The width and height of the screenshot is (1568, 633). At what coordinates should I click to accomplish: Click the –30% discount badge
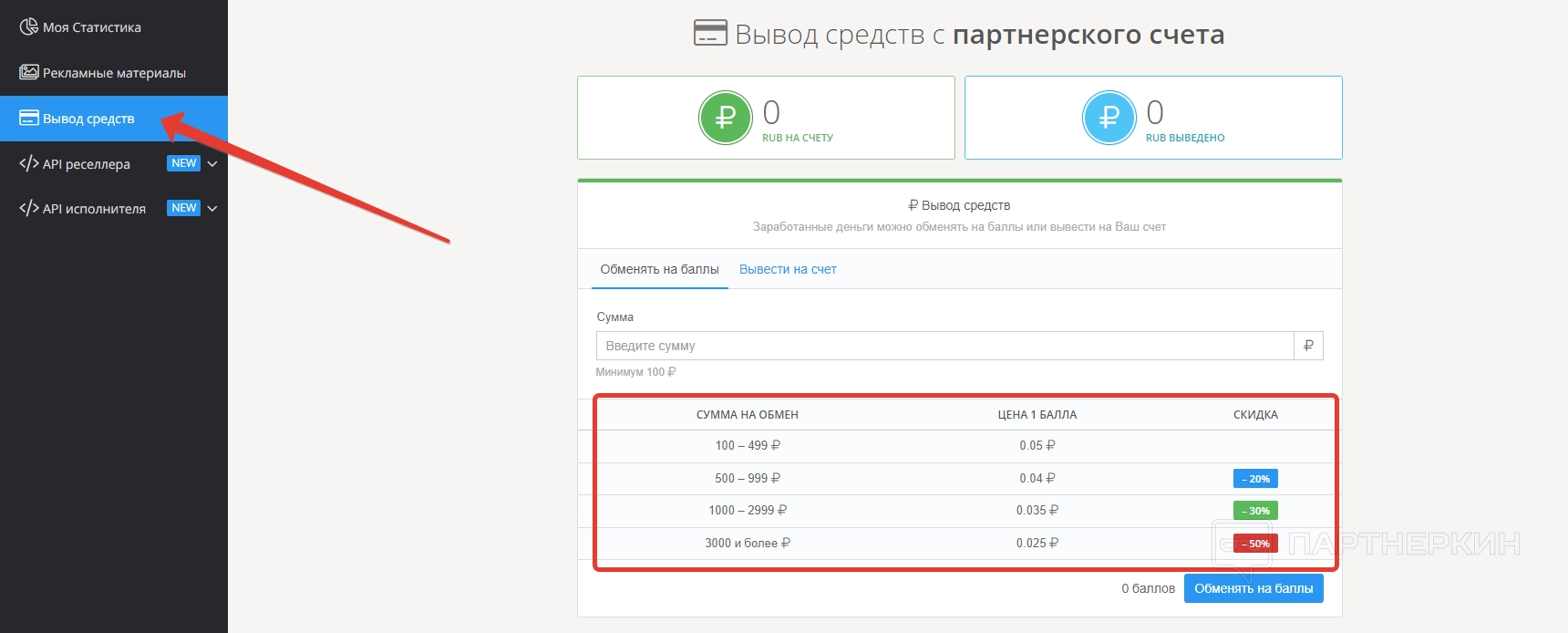tap(1255, 511)
